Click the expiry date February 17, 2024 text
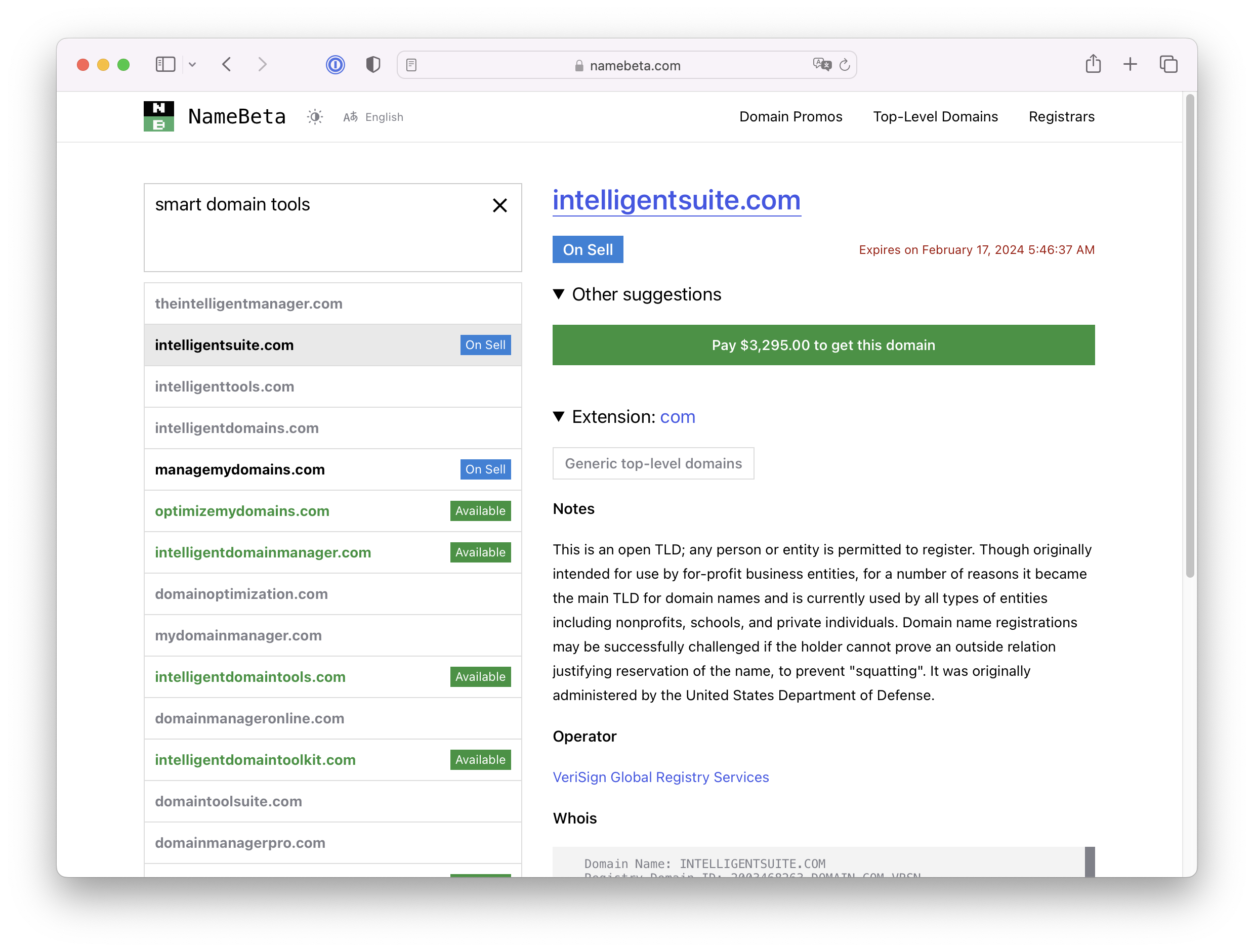The image size is (1254, 952). 976,250
